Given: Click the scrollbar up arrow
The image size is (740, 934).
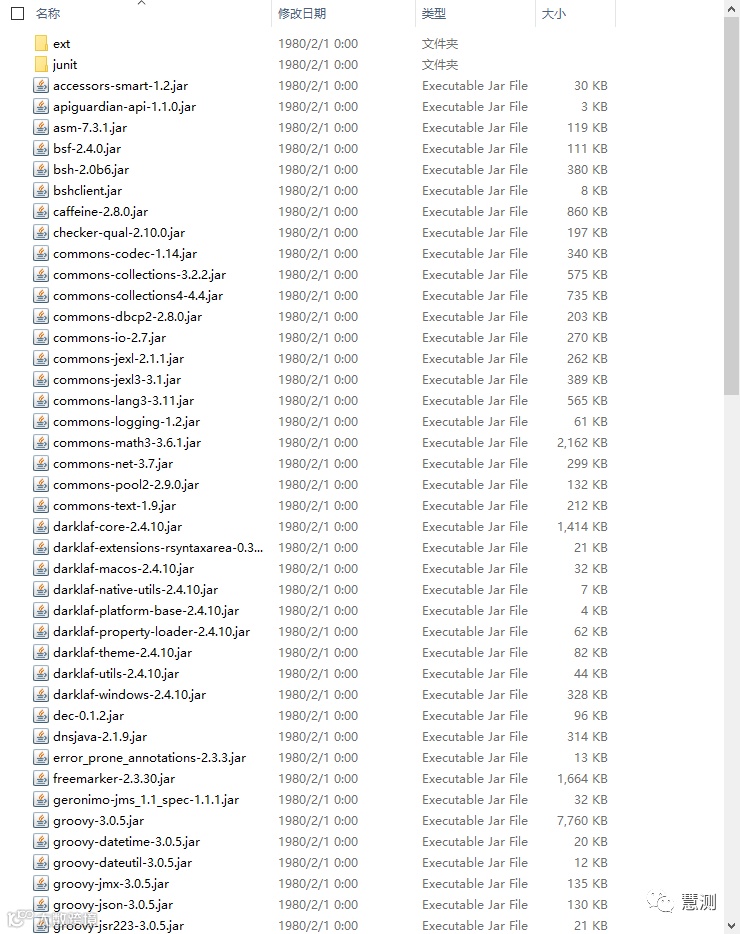Looking at the screenshot, I should (732, 9).
